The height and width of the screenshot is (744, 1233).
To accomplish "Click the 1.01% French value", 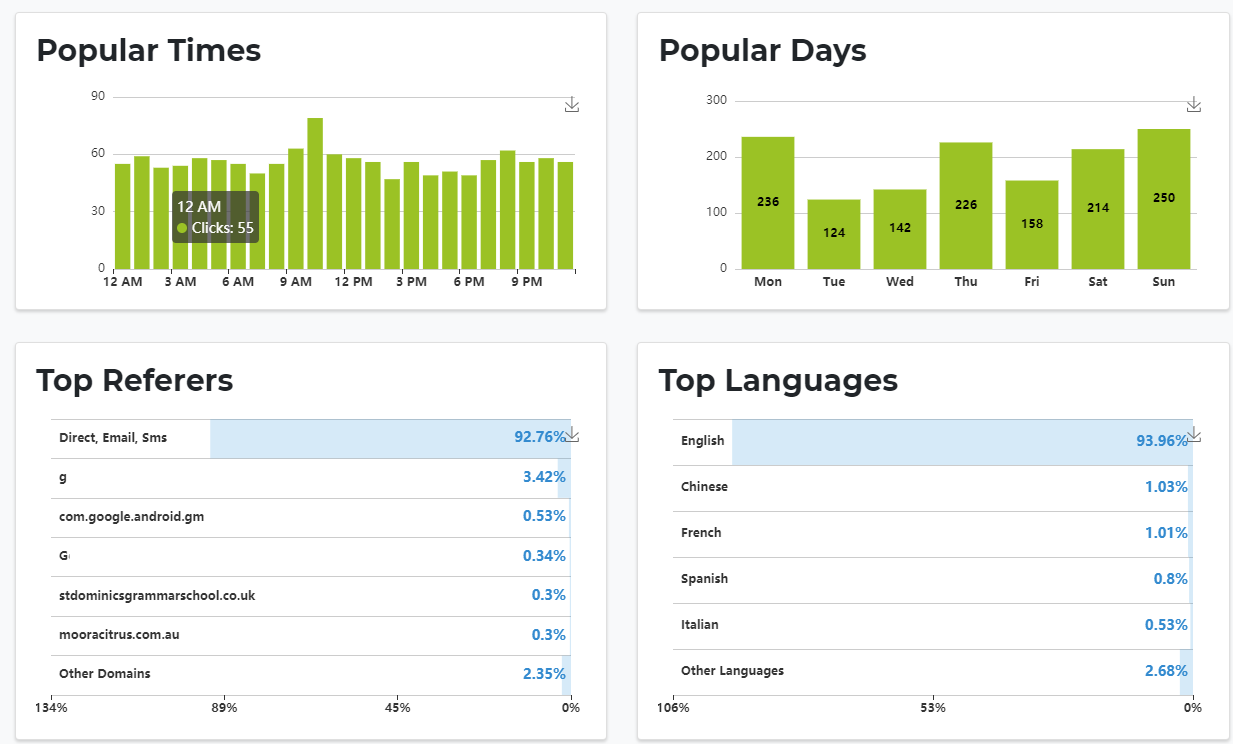I will coord(1166,533).
